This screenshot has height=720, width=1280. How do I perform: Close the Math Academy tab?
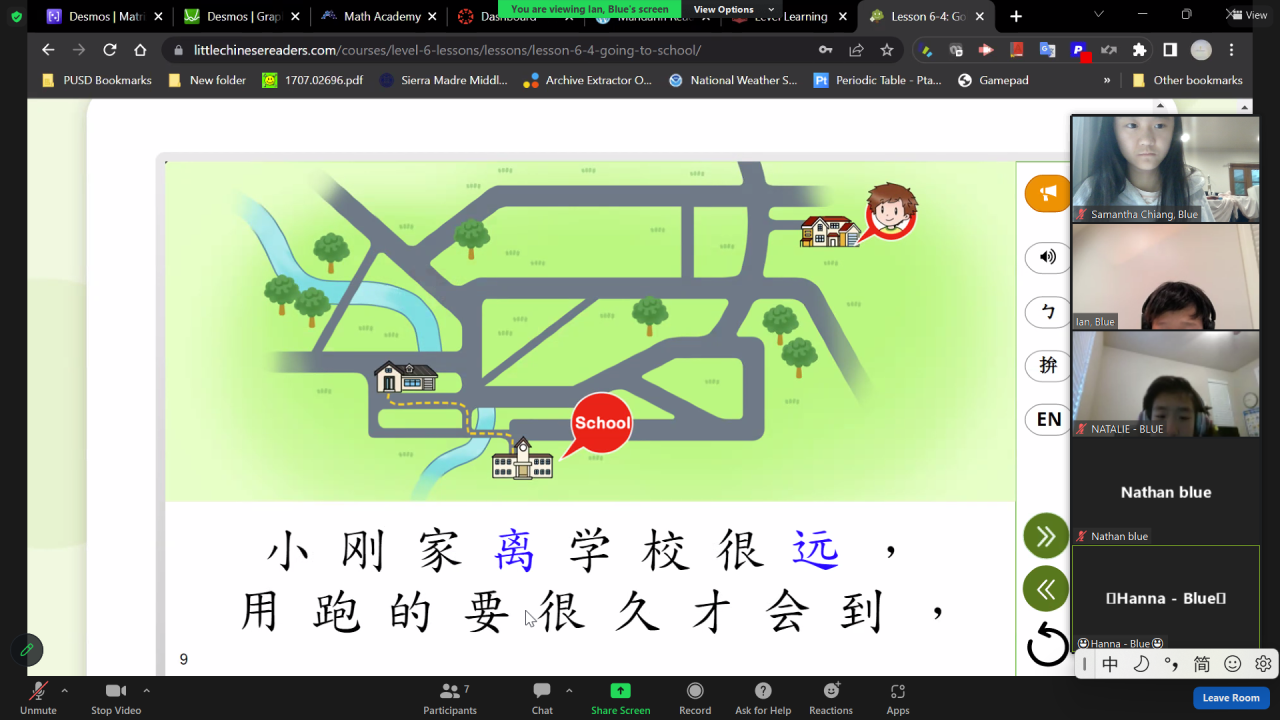(431, 17)
